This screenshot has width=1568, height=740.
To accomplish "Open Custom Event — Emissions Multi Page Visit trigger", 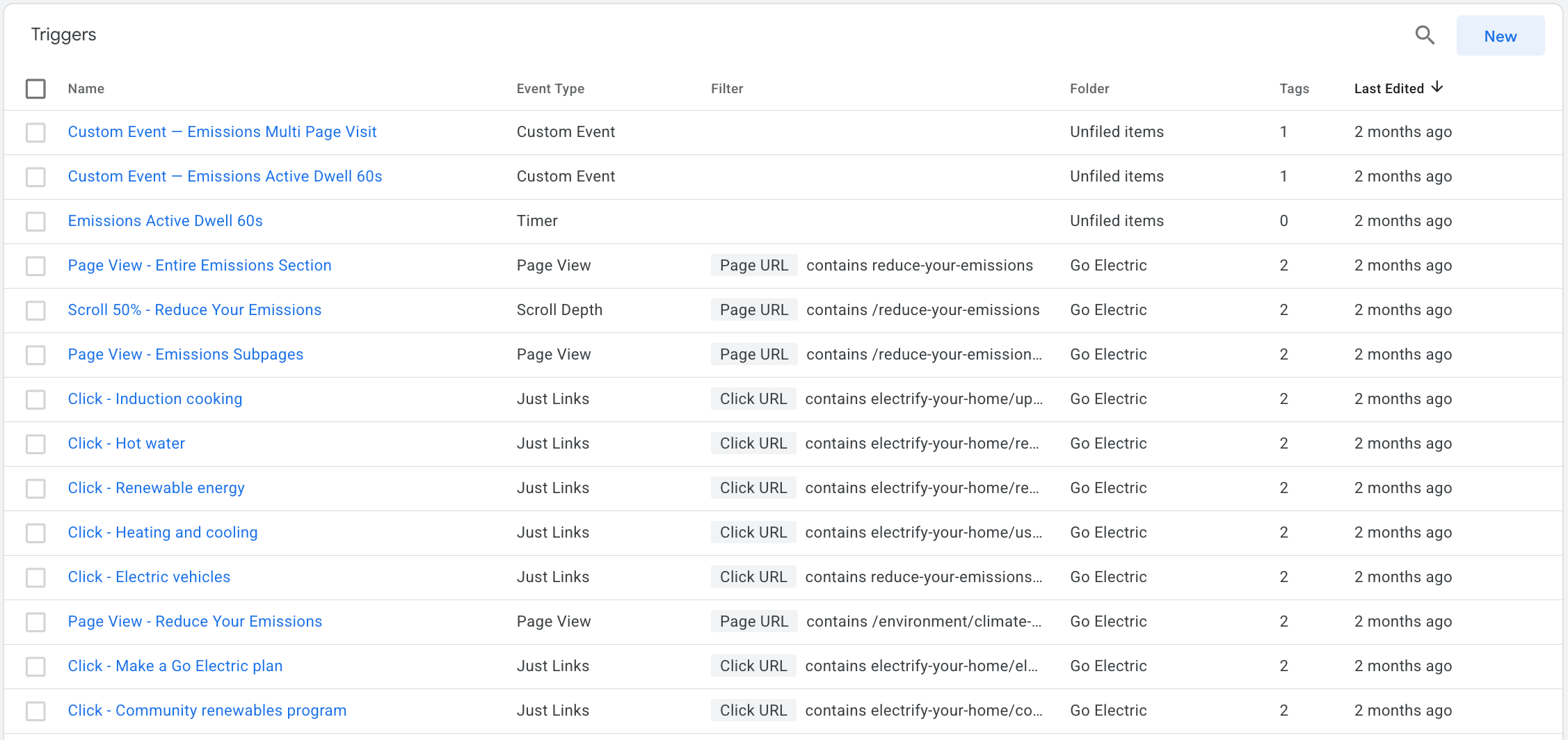I will pyautogui.click(x=222, y=131).
